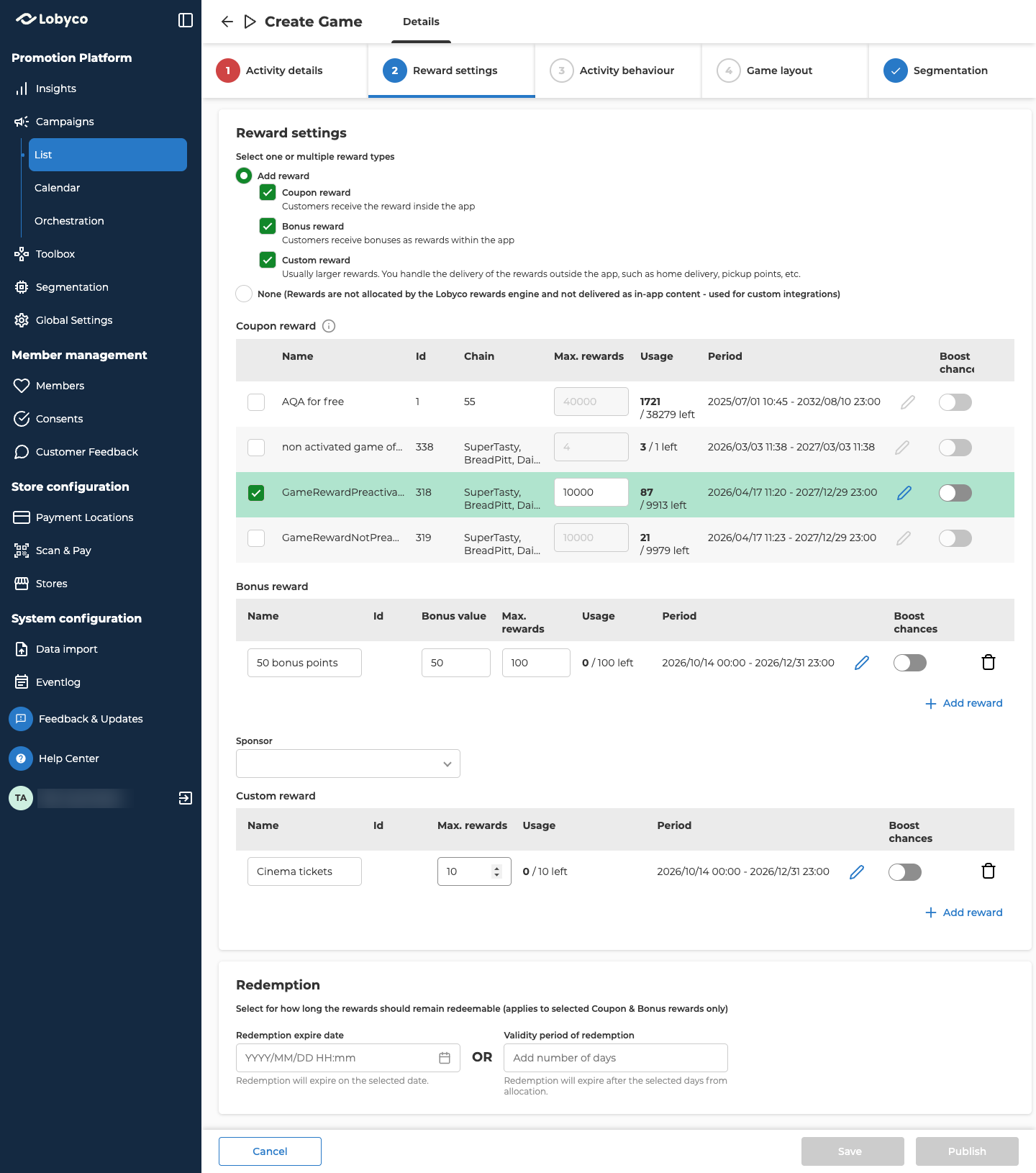Delete the 50 bonus points reward
The height and width of the screenshot is (1173, 1036).
pos(989,662)
